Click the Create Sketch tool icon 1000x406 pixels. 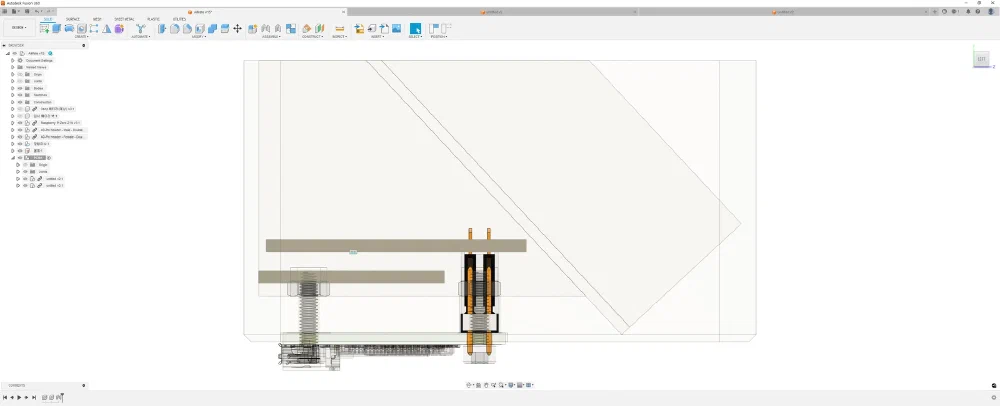pyautogui.click(x=43, y=29)
